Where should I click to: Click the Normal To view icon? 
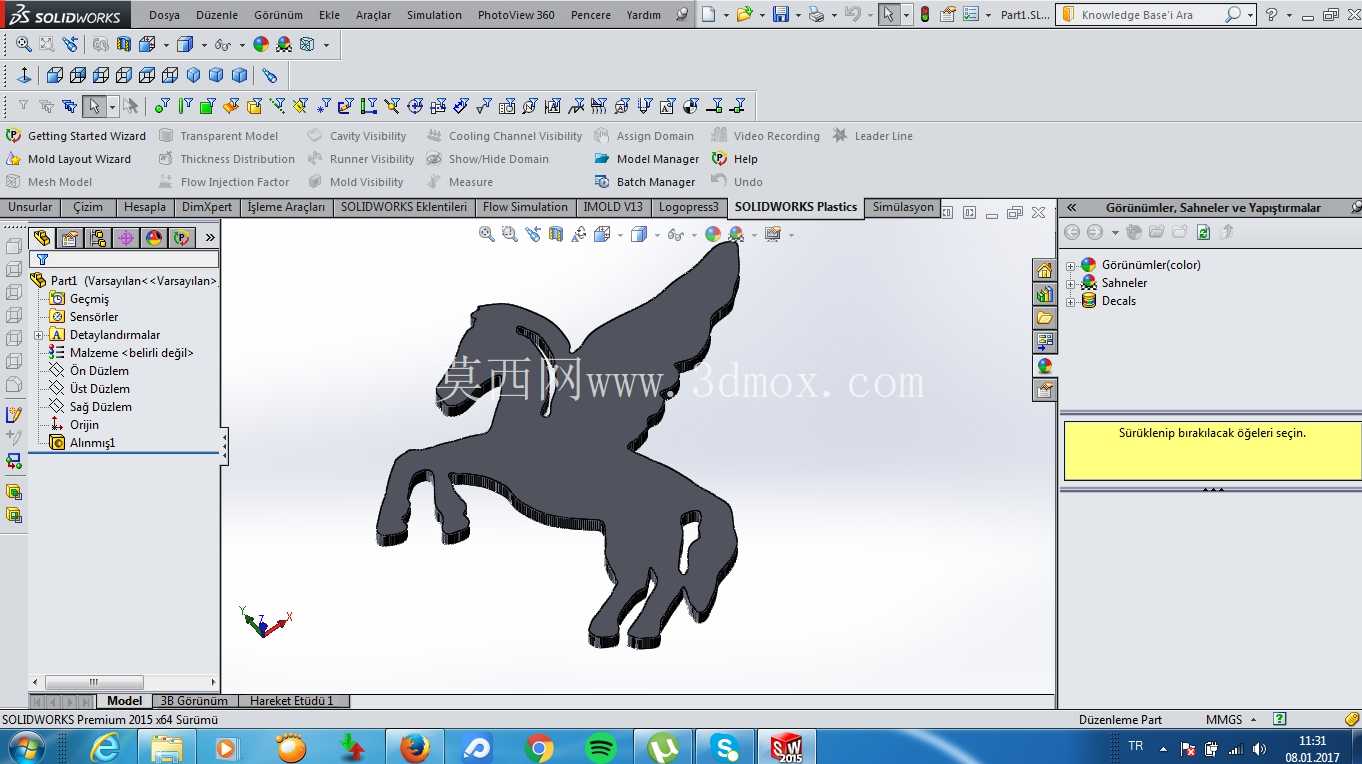(x=24, y=75)
